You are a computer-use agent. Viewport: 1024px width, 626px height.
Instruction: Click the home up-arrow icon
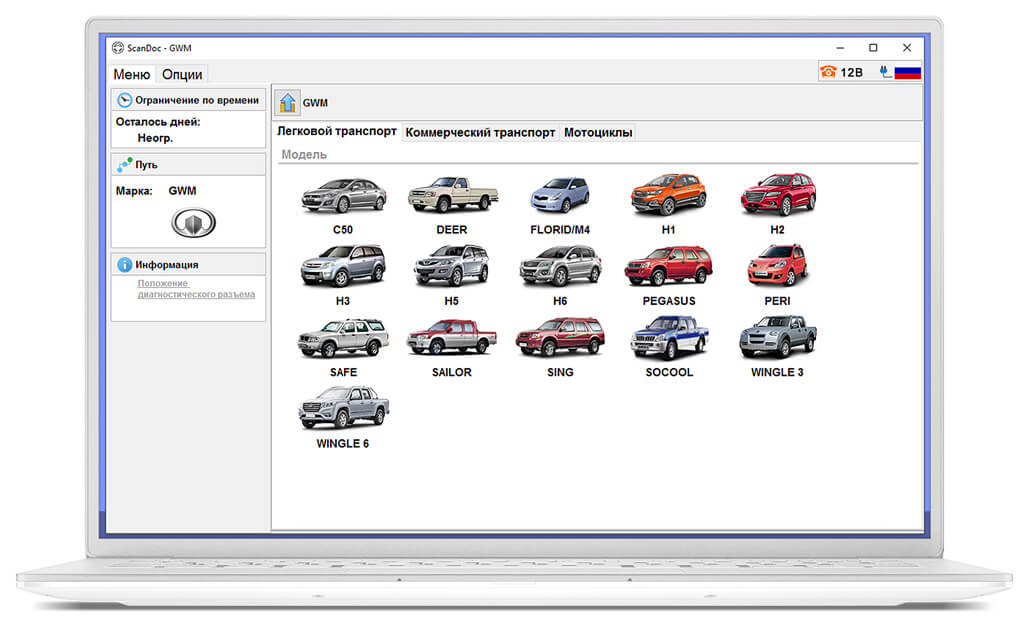tap(287, 102)
